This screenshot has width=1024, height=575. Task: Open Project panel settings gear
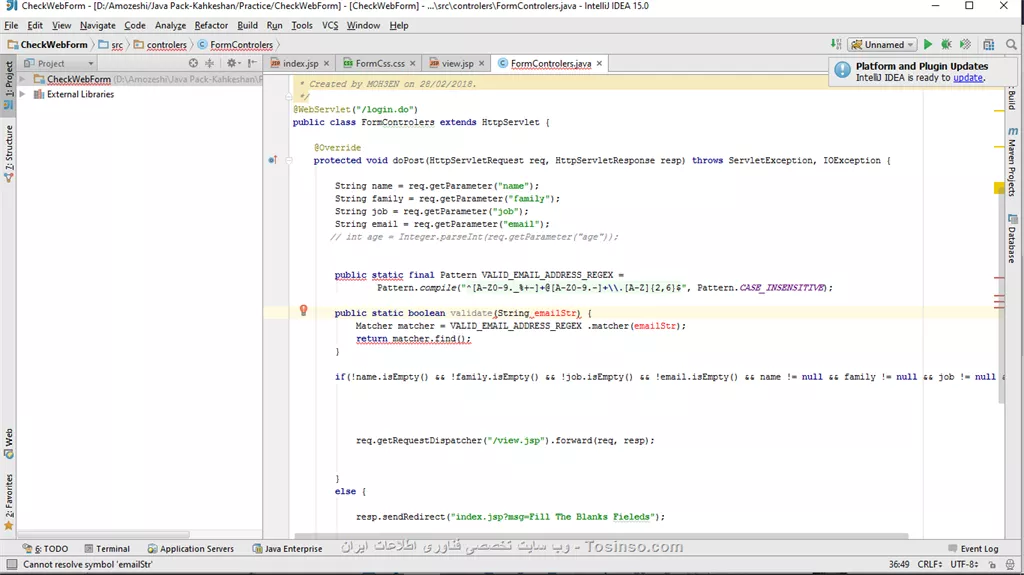click(231, 63)
